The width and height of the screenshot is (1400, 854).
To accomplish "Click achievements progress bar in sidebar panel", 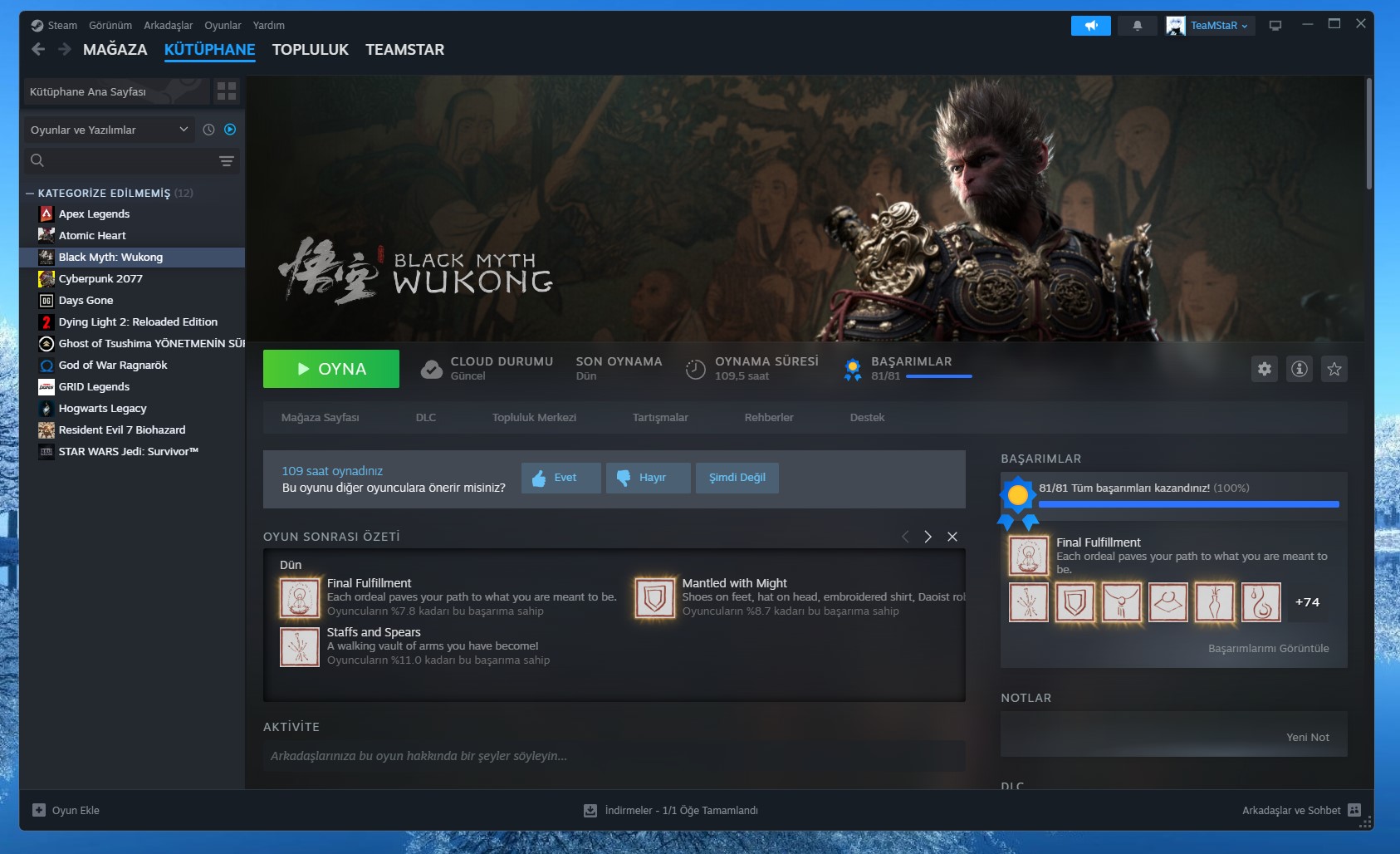I will point(1188,504).
